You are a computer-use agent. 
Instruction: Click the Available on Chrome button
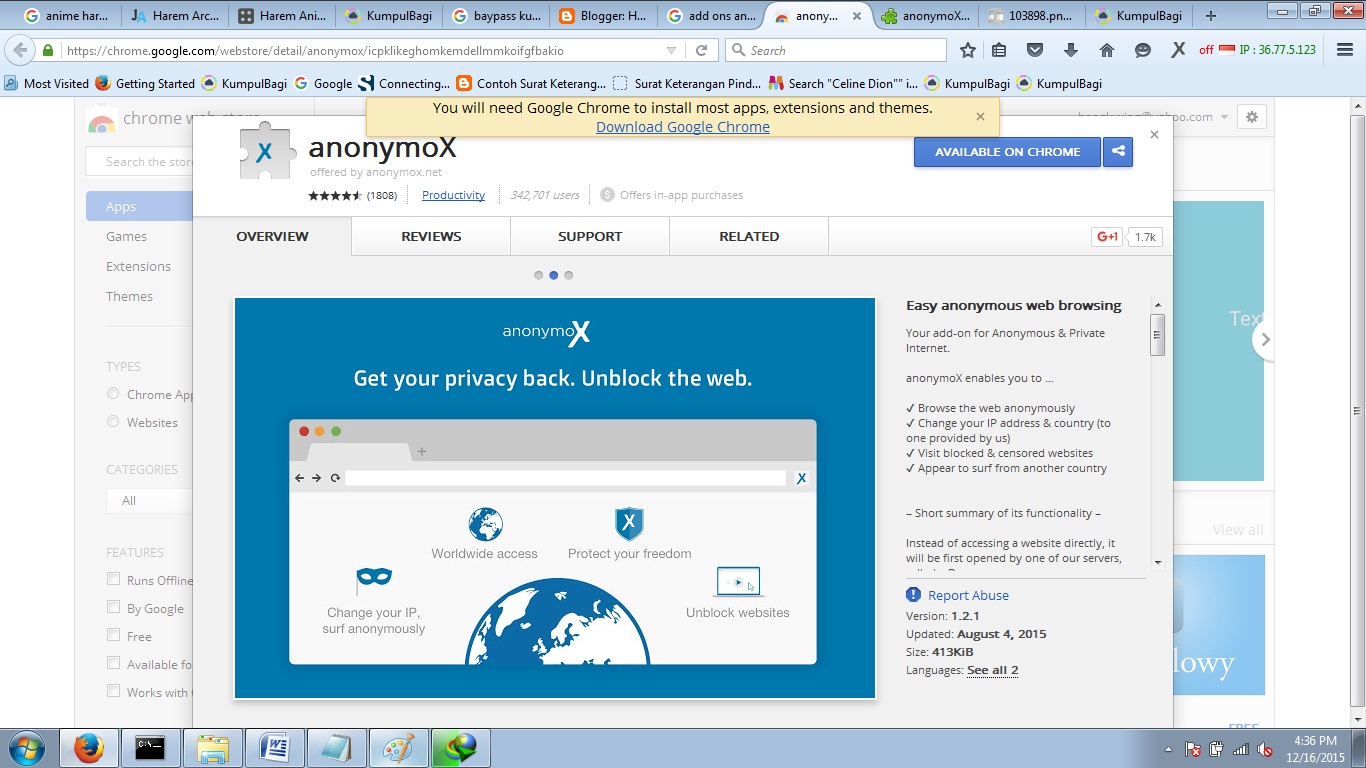tap(1007, 152)
